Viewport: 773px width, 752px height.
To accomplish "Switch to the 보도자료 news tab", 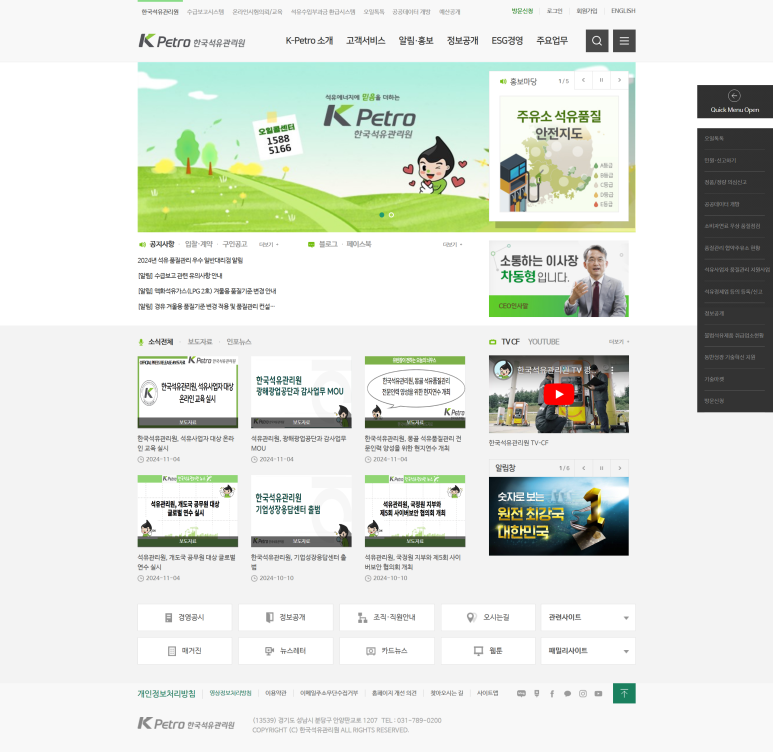I will [x=200, y=342].
